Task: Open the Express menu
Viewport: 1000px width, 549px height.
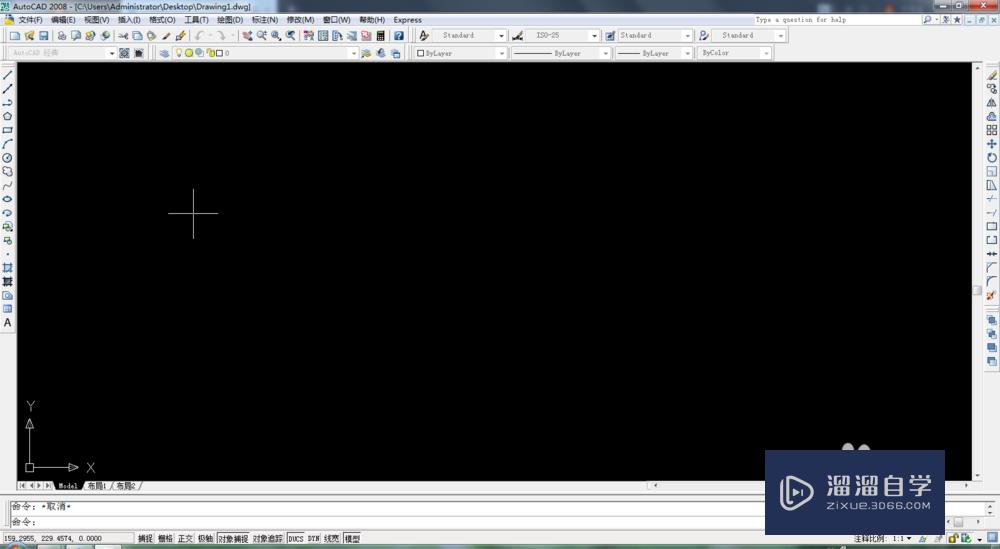Action: [408, 20]
